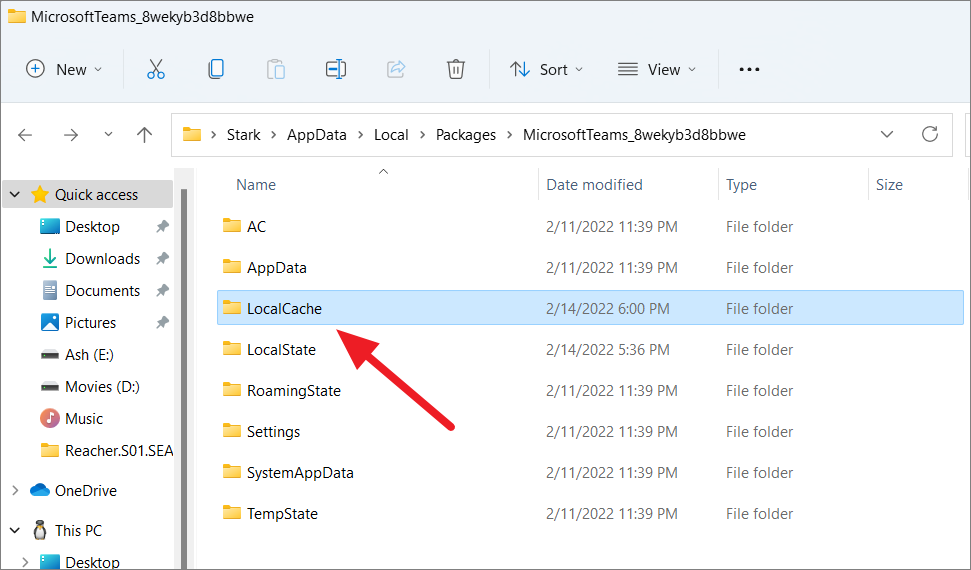
Task: Expand address bar history dropdown
Action: (887, 134)
